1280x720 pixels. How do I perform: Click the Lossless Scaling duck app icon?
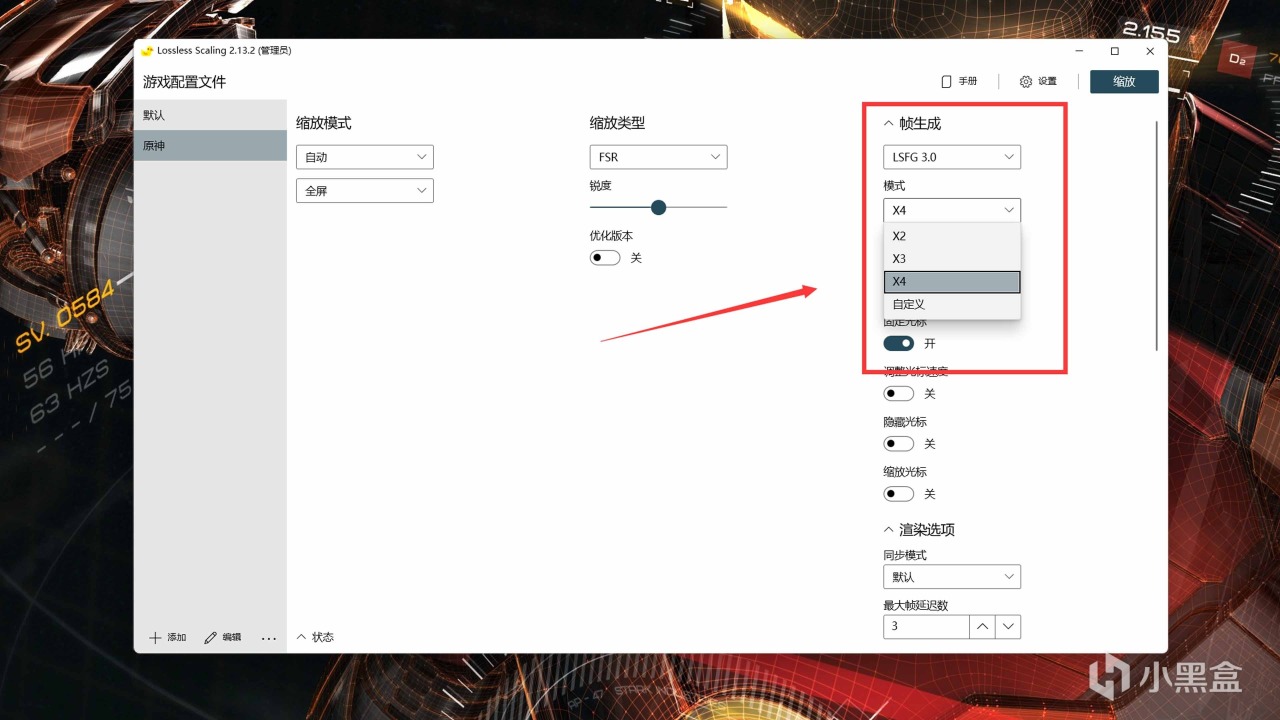[x=147, y=50]
